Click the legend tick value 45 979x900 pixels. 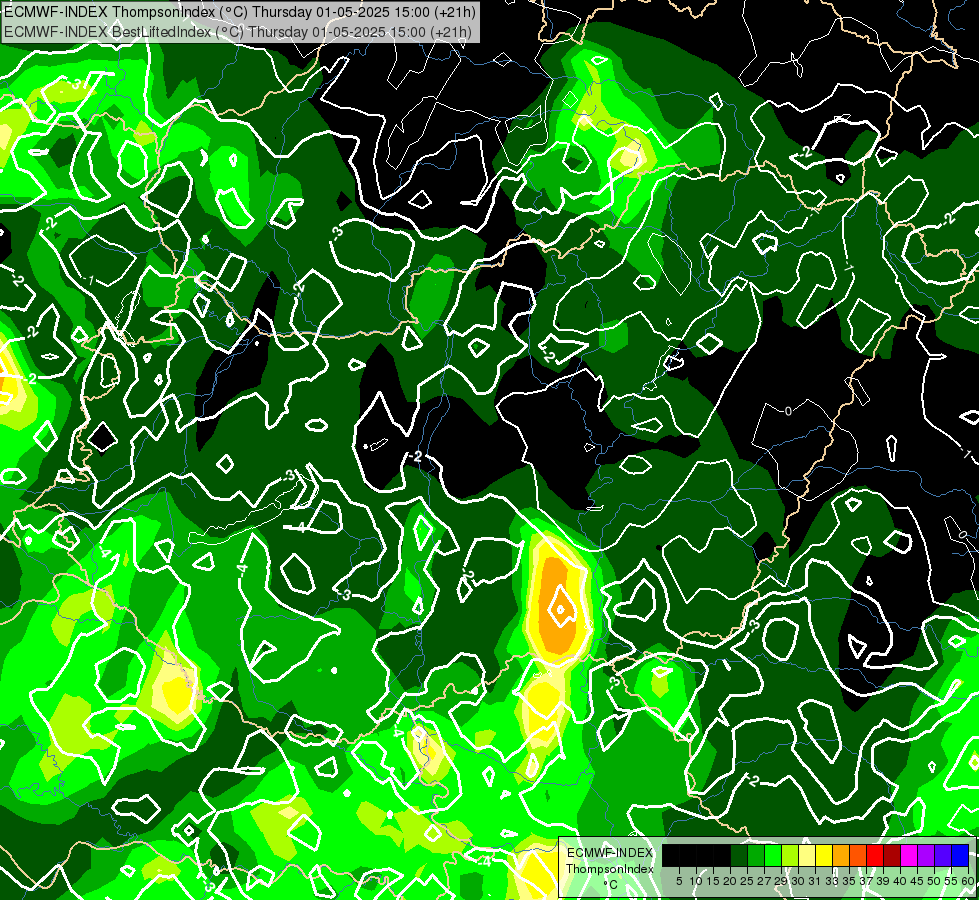tap(918, 881)
